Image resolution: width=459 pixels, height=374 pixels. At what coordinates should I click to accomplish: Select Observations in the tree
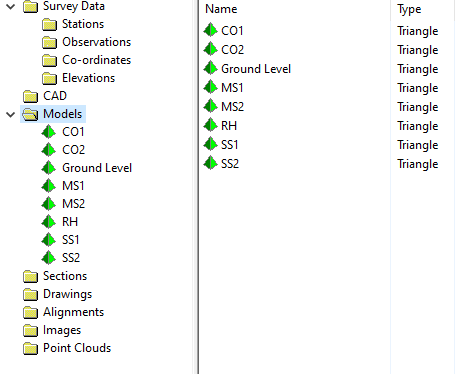click(97, 42)
